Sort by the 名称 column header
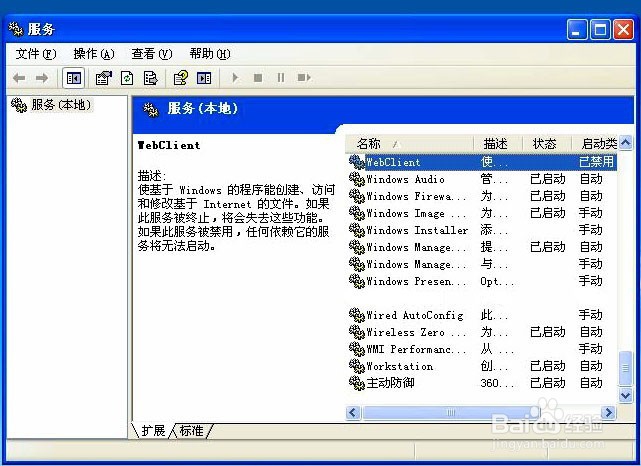641x466 pixels. (409, 143)
